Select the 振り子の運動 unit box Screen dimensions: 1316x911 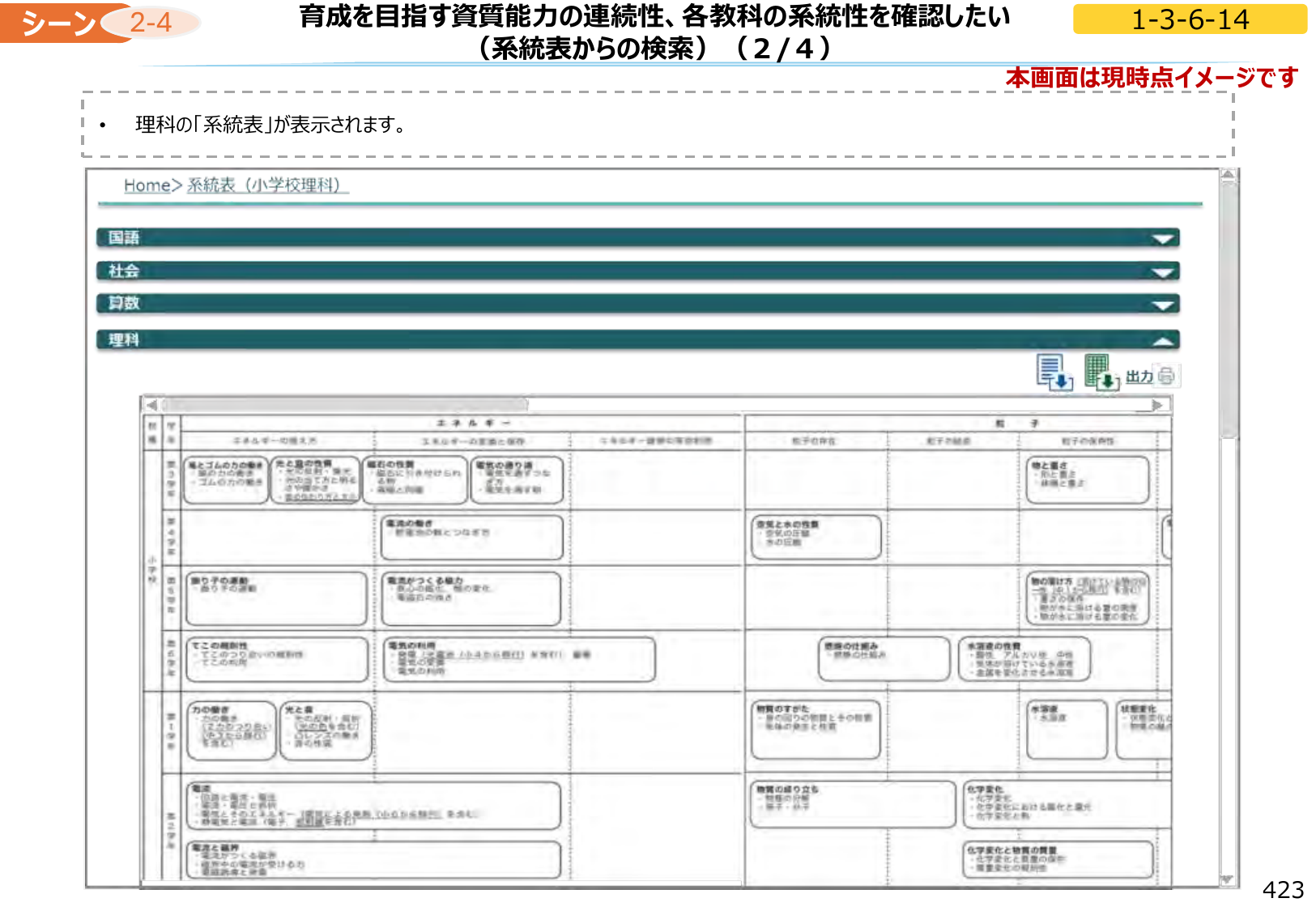coord(277,598)
